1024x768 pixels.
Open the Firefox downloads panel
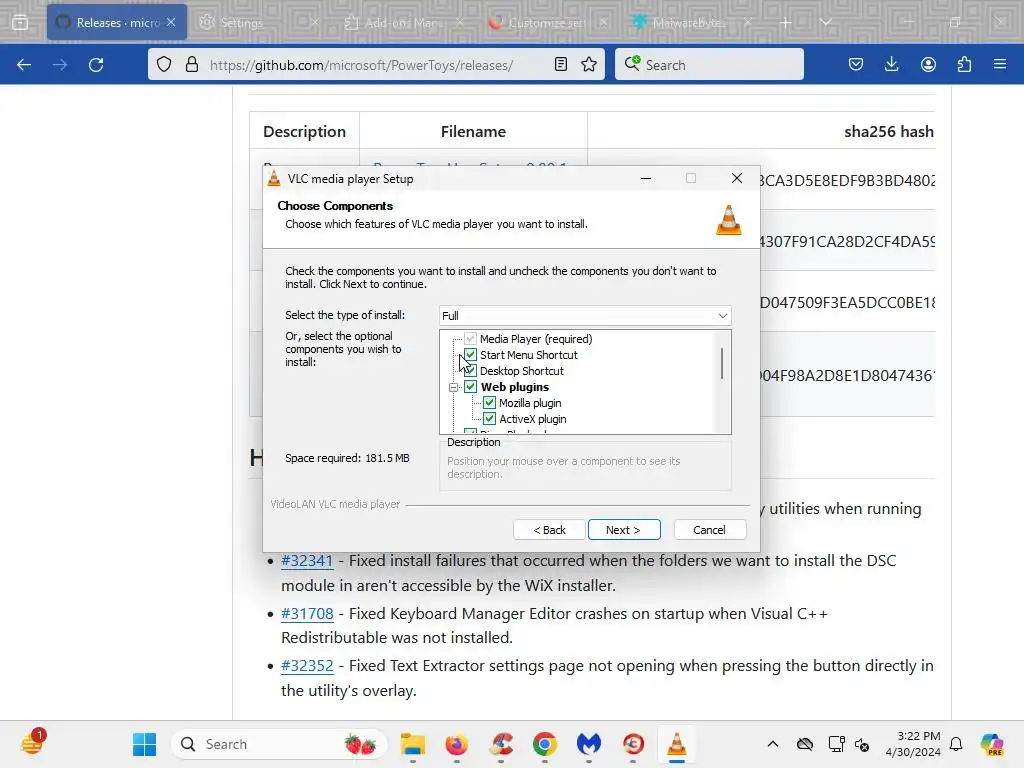coord(891,64)
